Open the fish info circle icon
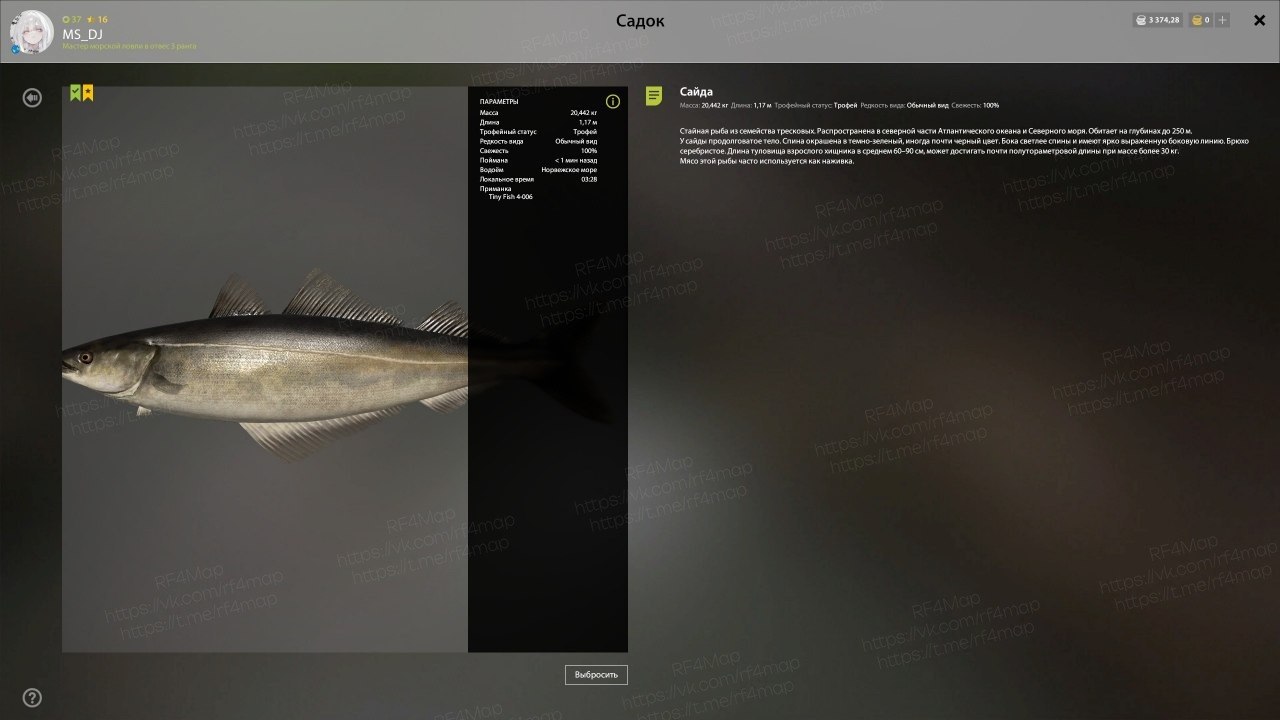The width and height of the screenshot is (1280, 720). (x=613, y=101)
